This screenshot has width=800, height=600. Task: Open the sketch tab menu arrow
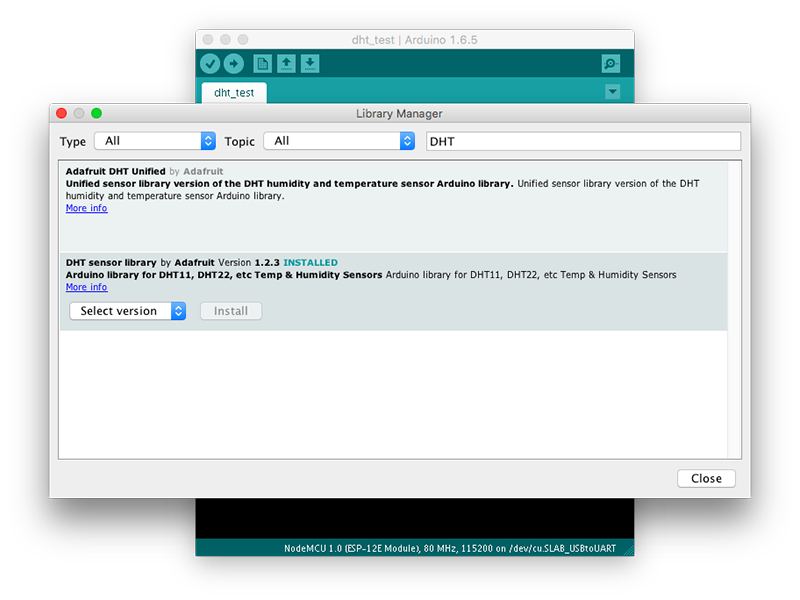(x=612, y=92)
